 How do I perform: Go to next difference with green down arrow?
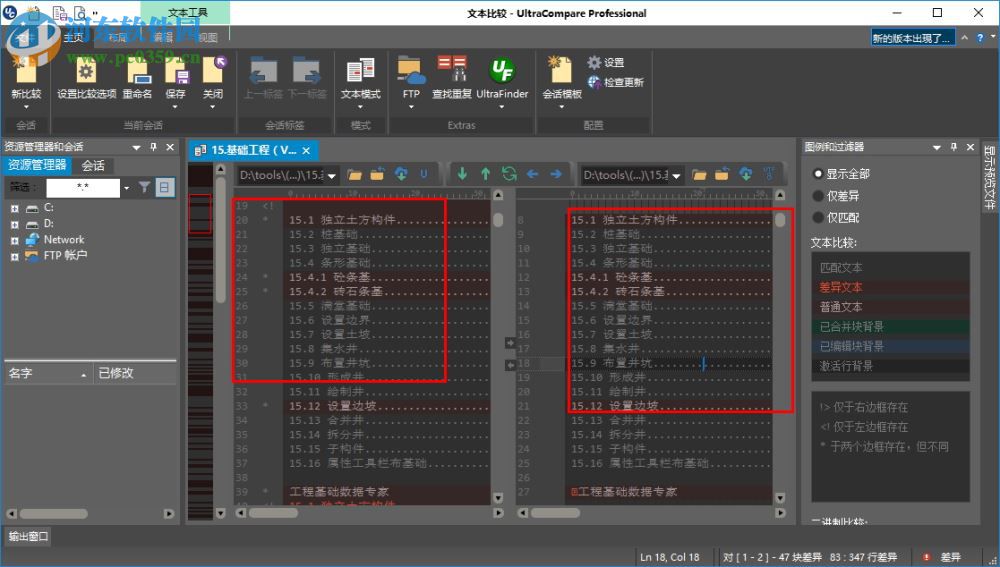(462, 173)
